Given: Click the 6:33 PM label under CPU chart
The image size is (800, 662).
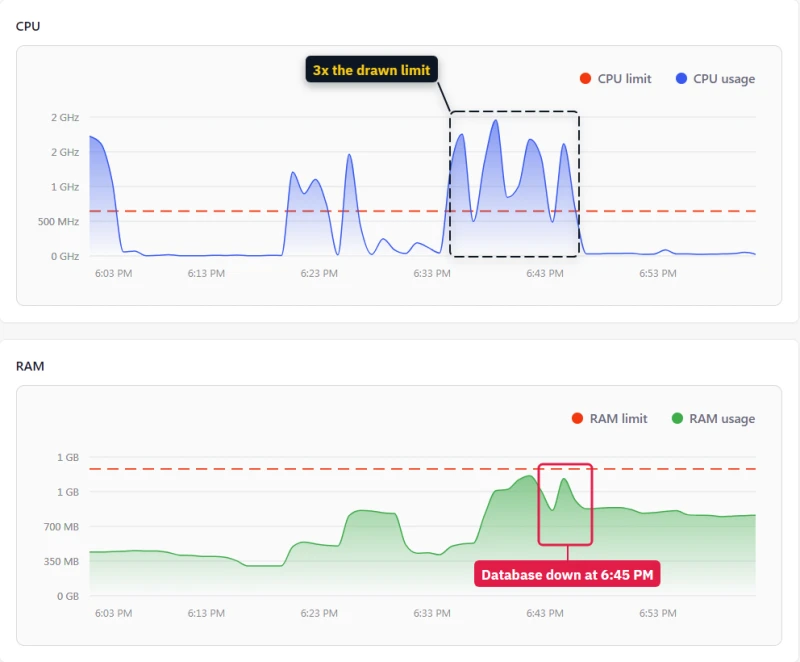Looking at the screenshot, I should (x=432, y=273).
